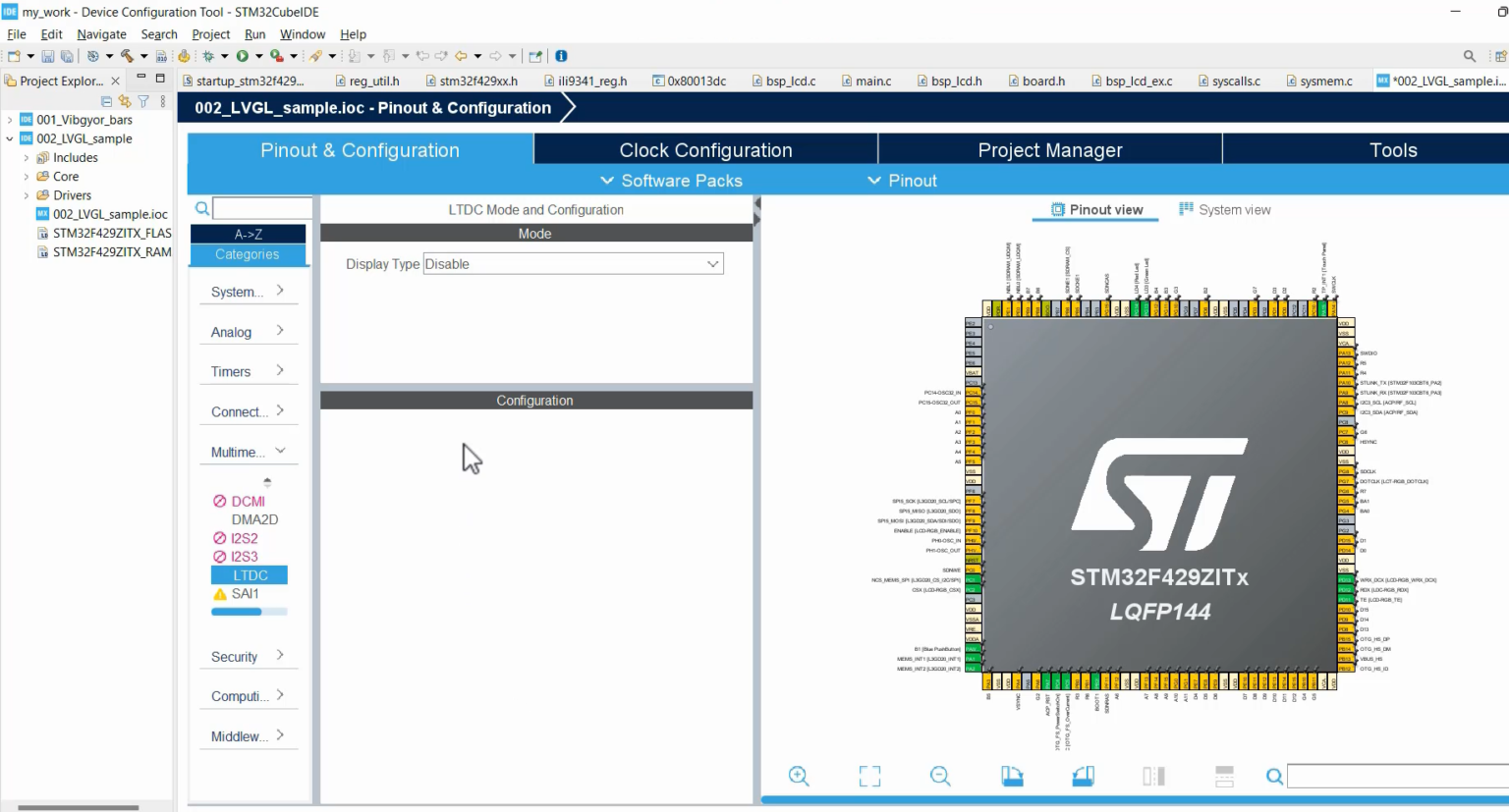Fit the chip to the view area

[869, 776]
